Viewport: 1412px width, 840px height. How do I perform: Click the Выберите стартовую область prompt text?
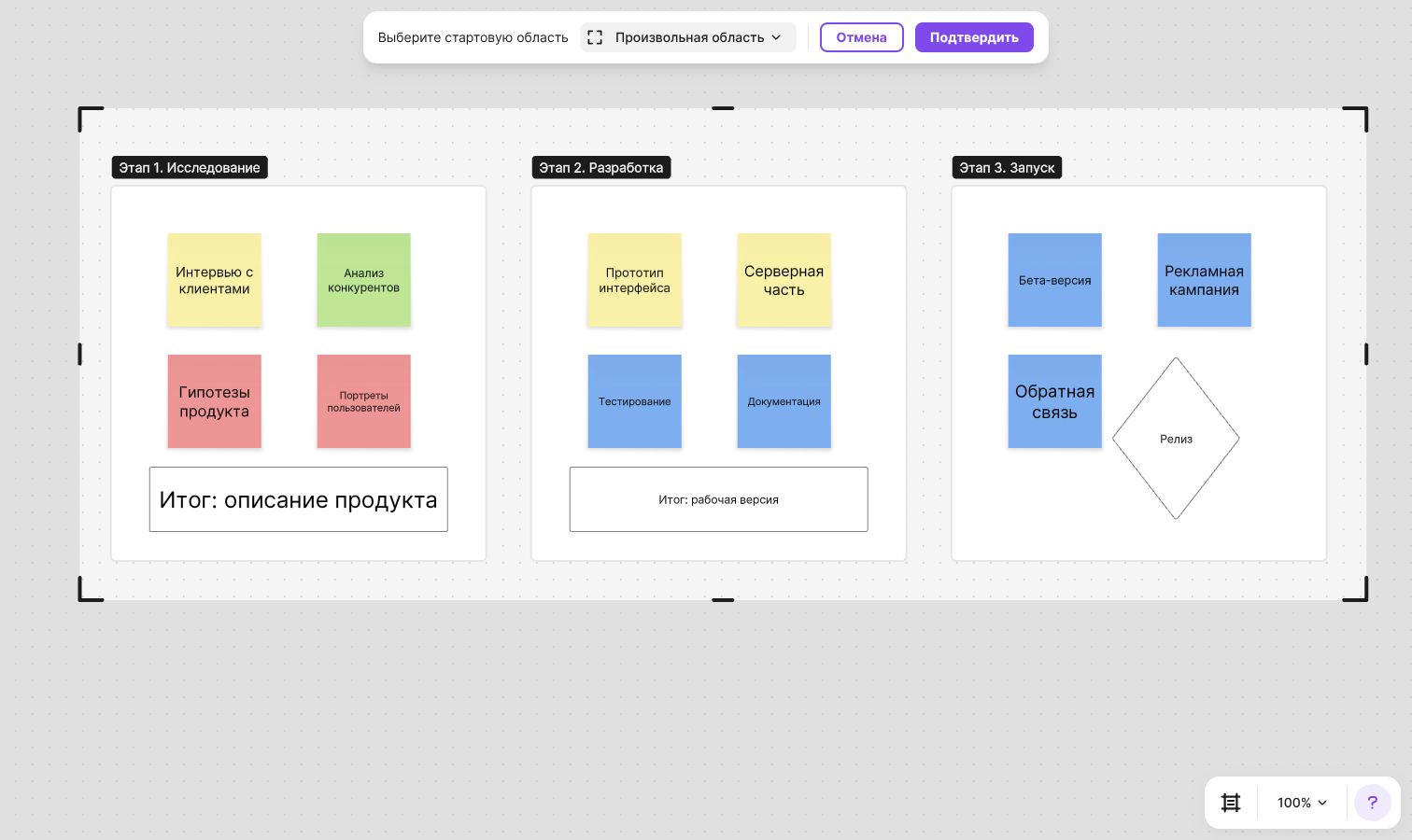pos(473,37)
